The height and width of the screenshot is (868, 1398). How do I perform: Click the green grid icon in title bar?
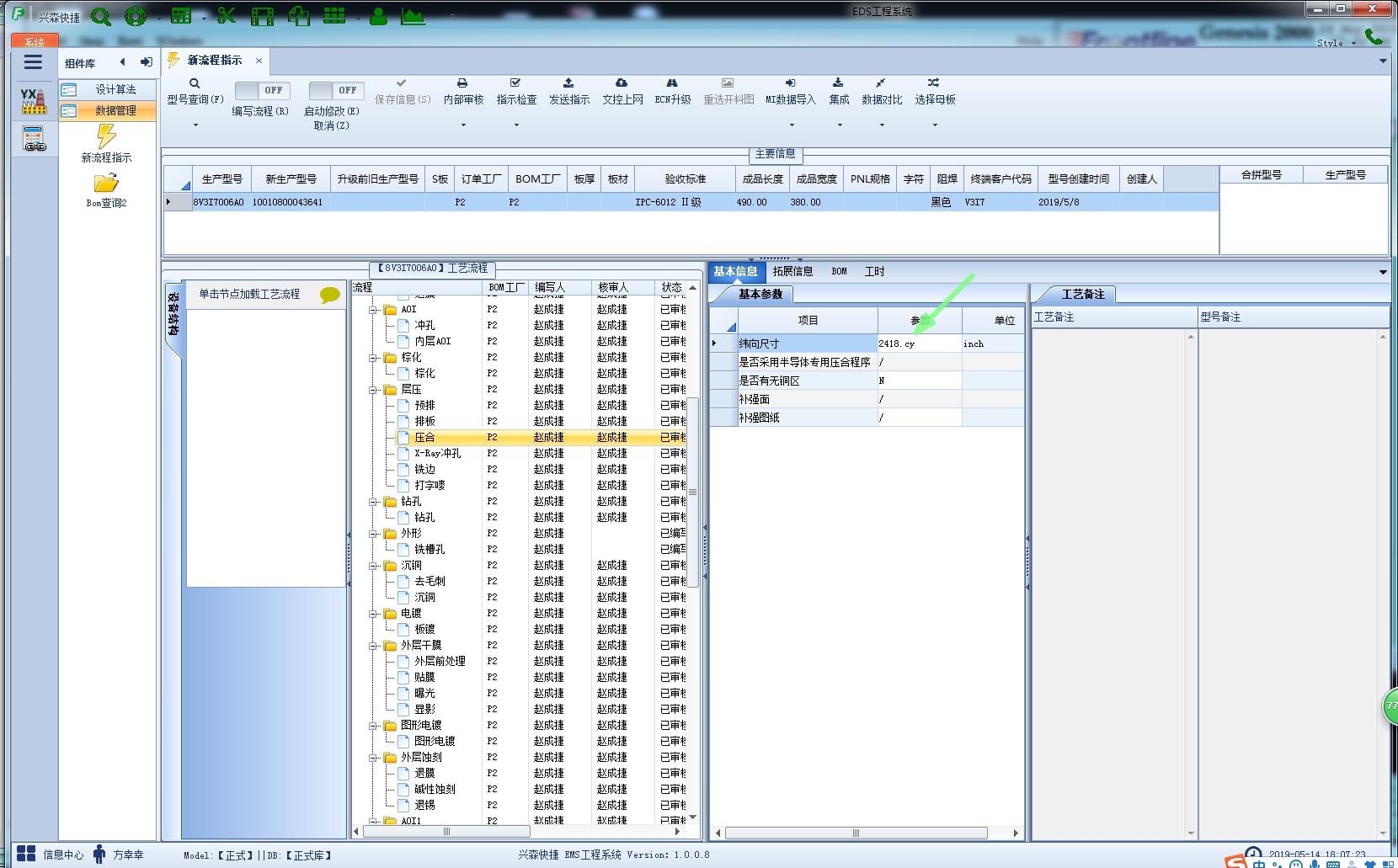334,15
